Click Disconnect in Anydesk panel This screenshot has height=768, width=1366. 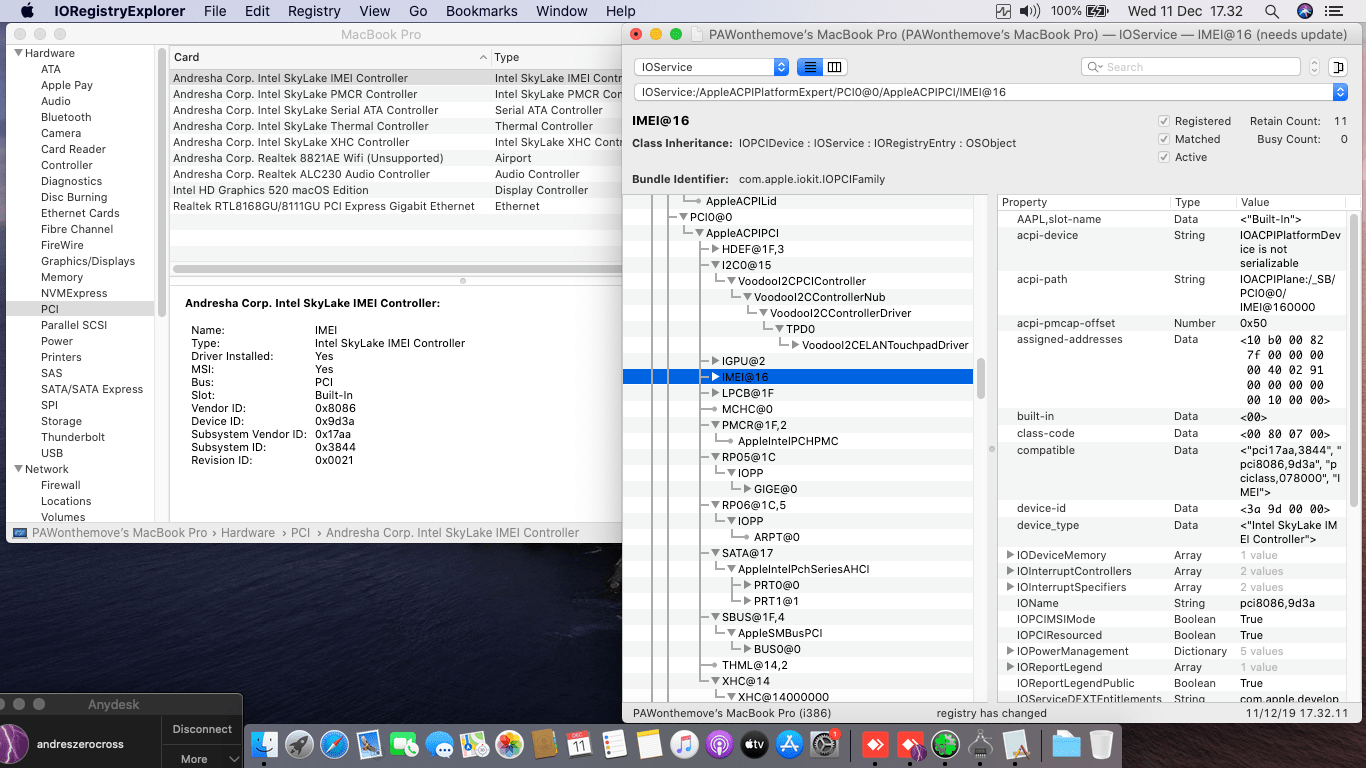point(201,729)
